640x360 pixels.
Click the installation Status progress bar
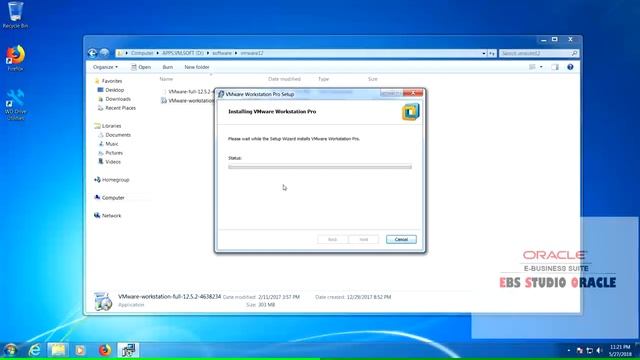tap(320, 167)
